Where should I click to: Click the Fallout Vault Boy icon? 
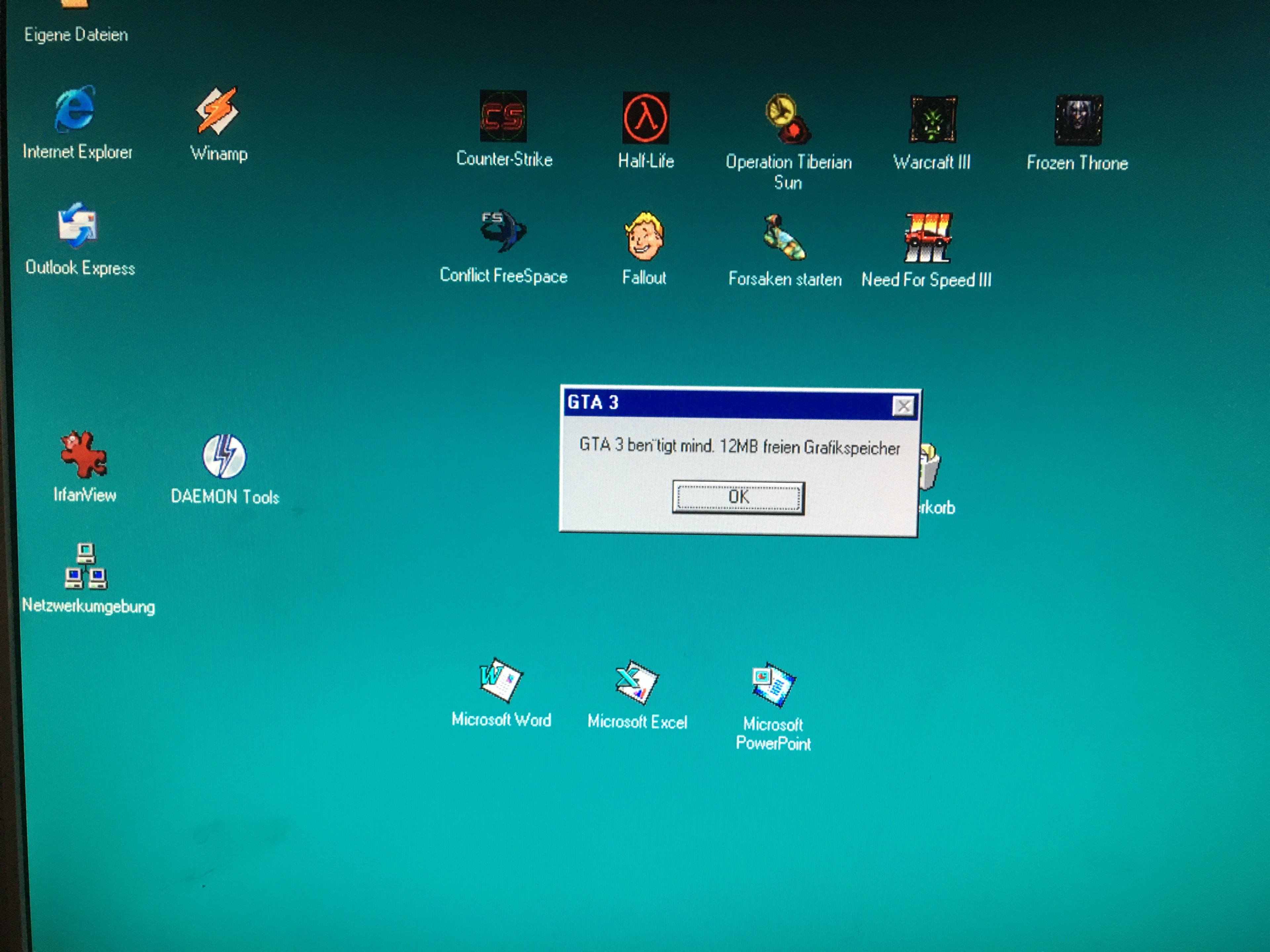(x=644, y=236)
